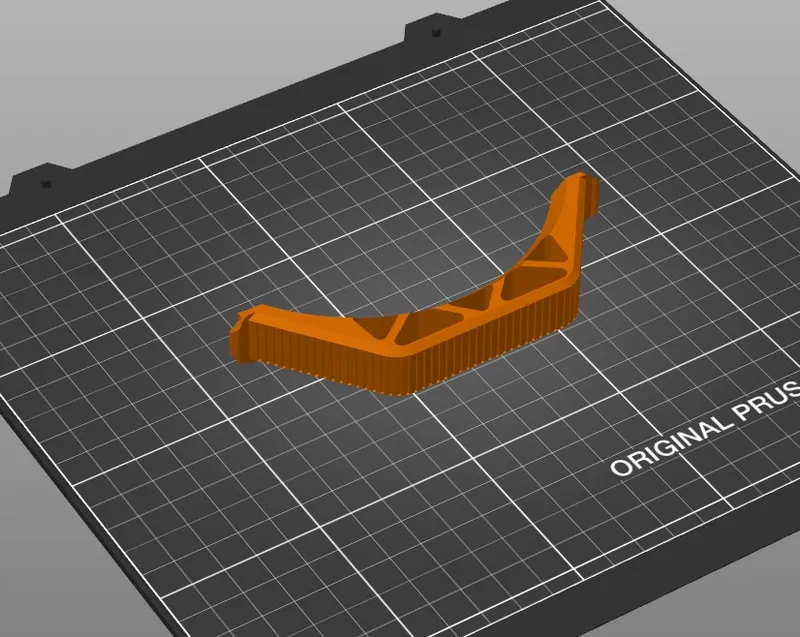Click the ORIGINAL text printed on the bed

click(x=669, y=447)
